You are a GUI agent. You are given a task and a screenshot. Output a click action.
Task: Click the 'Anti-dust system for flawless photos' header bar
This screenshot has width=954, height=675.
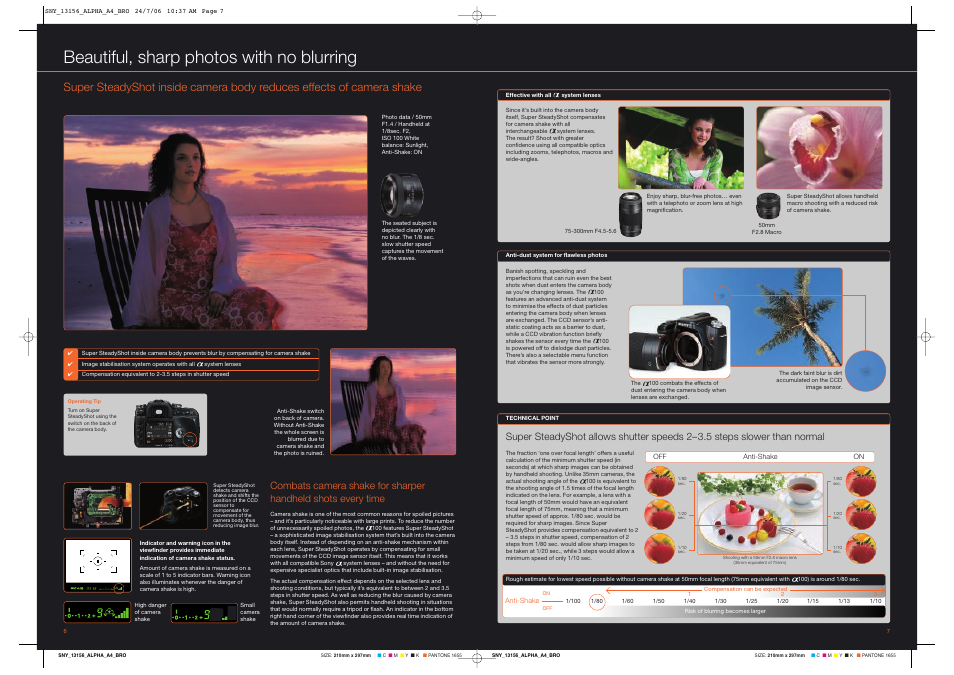point(694,256)
